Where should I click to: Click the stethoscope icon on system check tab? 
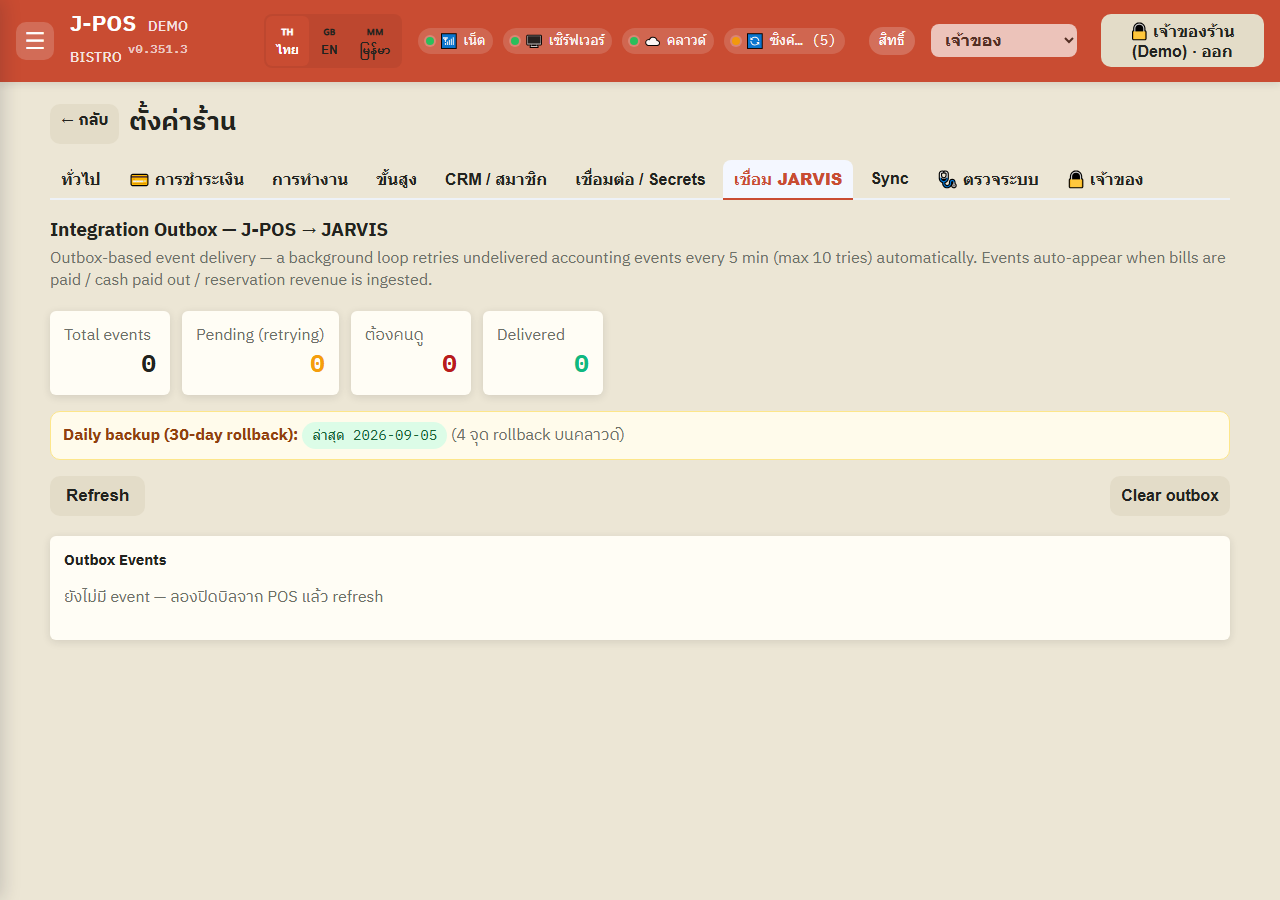(x=947, y=180)
